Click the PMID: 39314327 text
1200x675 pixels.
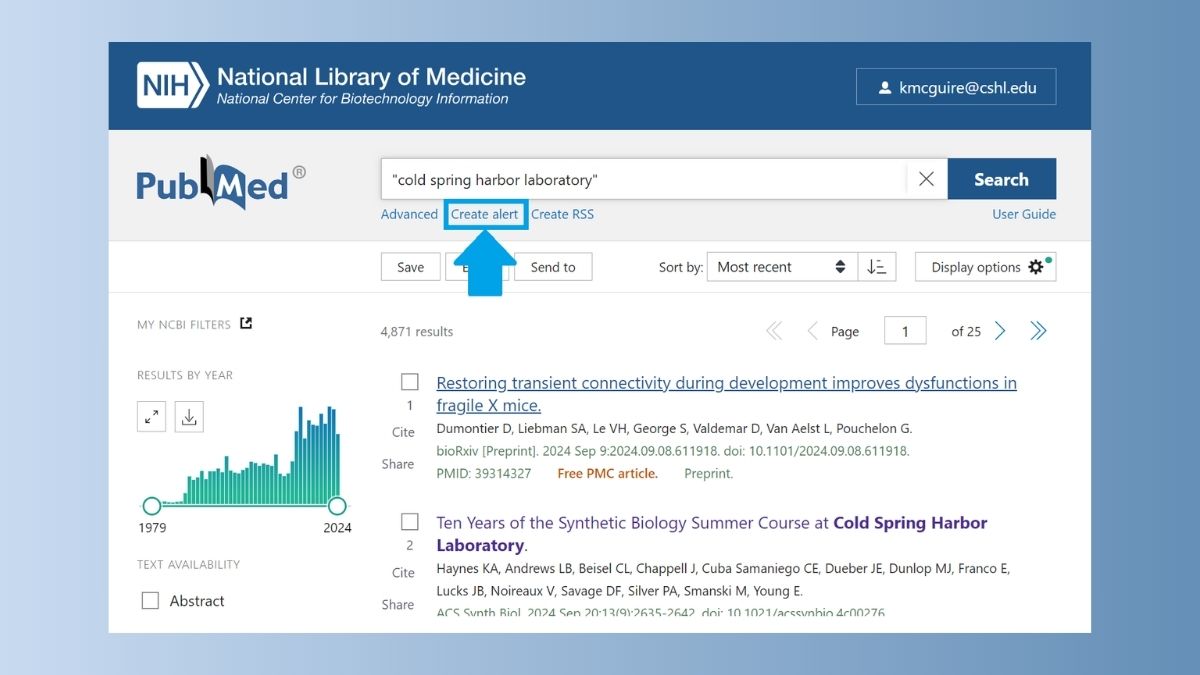coord(484,473)
